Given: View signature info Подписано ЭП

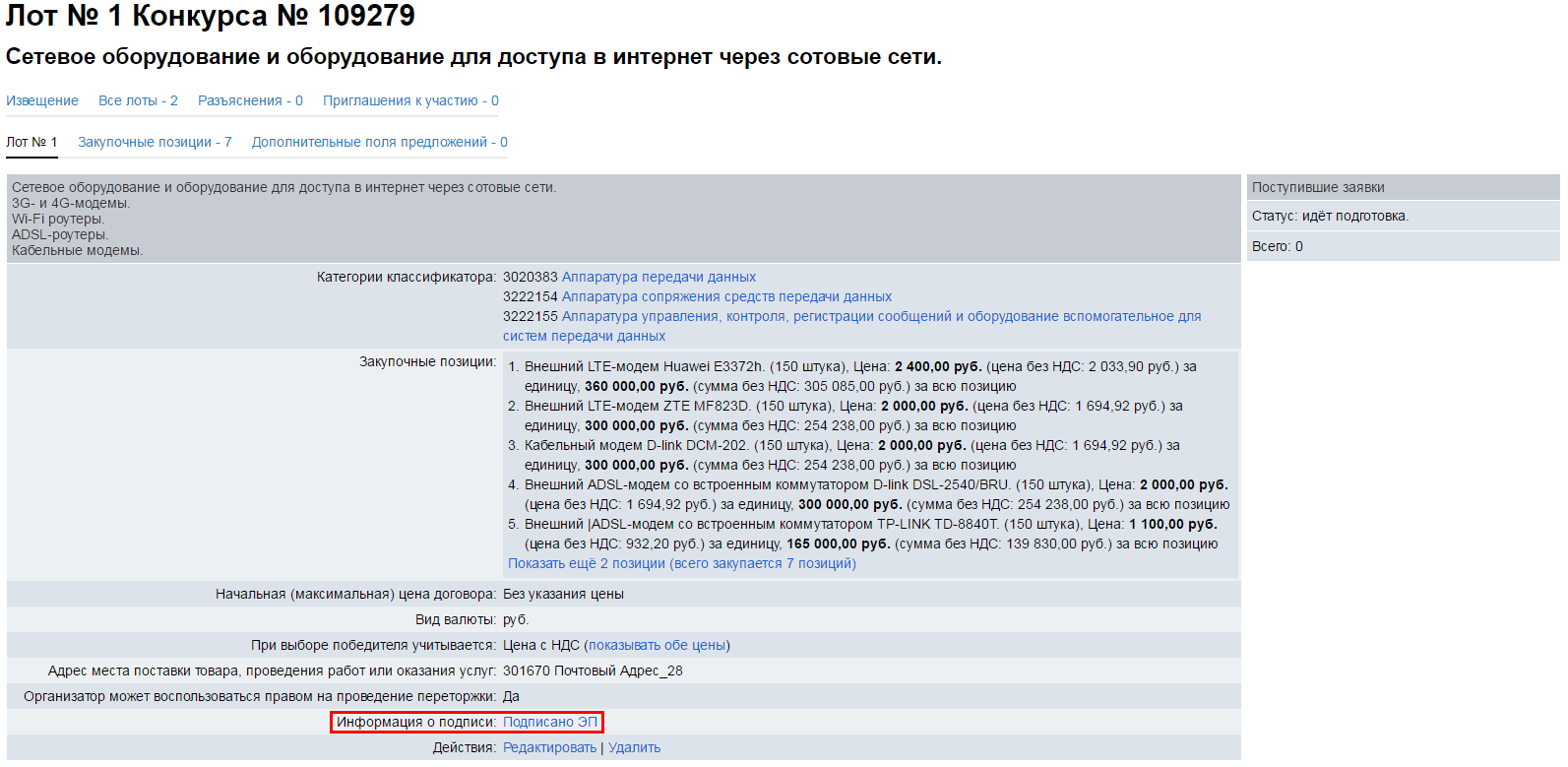Looking at the screenshot, I should [x=549, y=722].
